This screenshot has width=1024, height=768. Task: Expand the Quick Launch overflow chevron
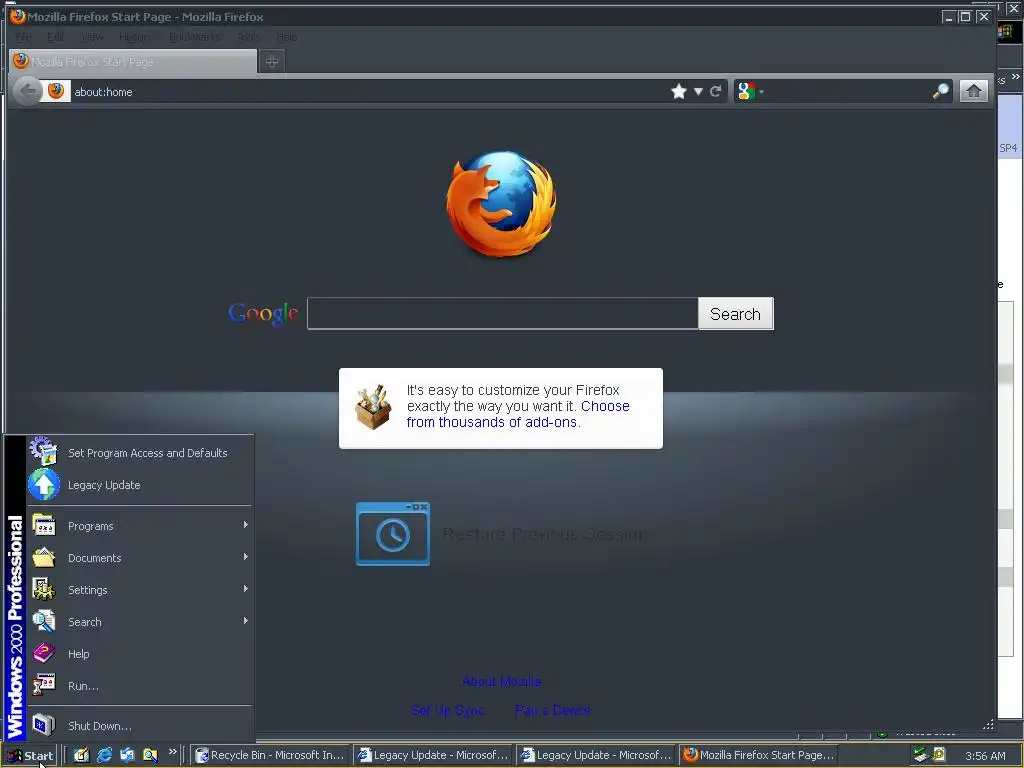click(x=172, y=752)
